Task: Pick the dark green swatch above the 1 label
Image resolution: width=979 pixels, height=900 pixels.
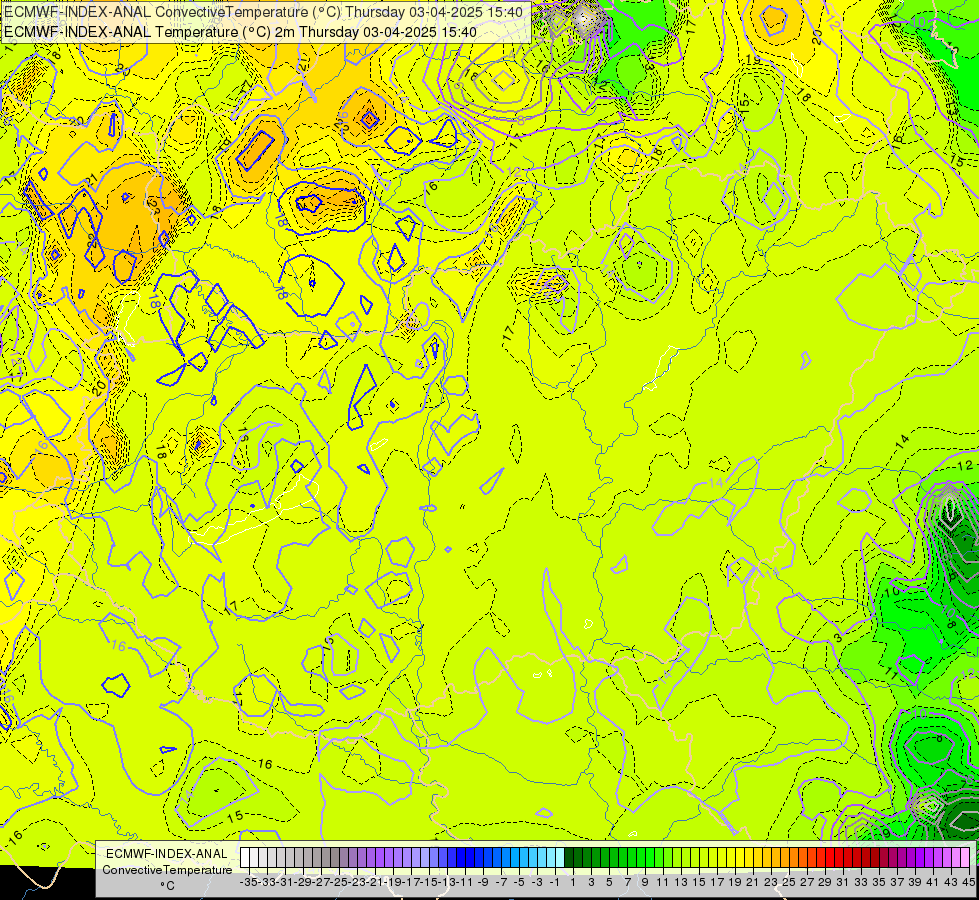Action: 569,857
